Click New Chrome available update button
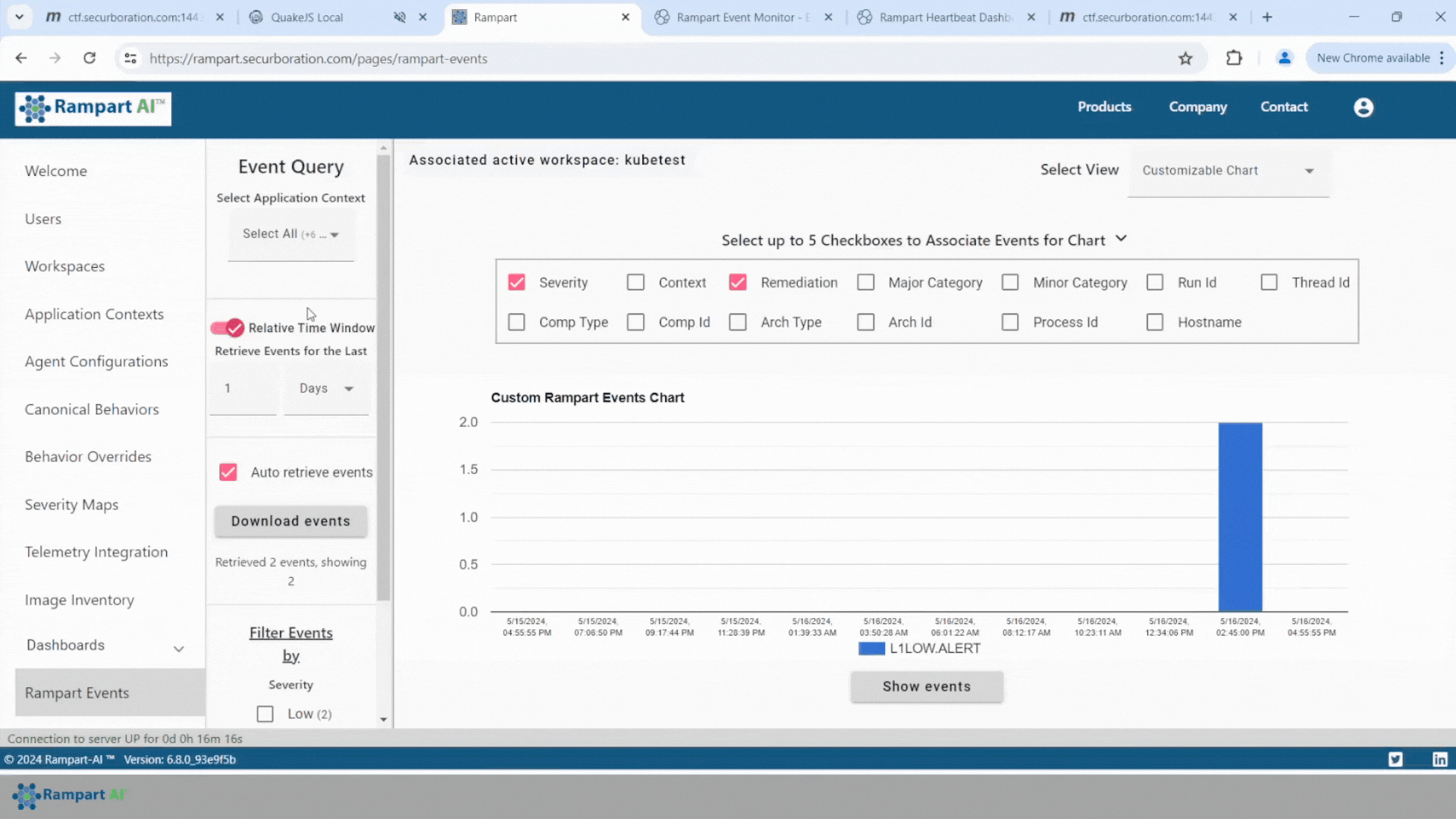Viewport: 1456px width, 819px height. (1373, 58)
